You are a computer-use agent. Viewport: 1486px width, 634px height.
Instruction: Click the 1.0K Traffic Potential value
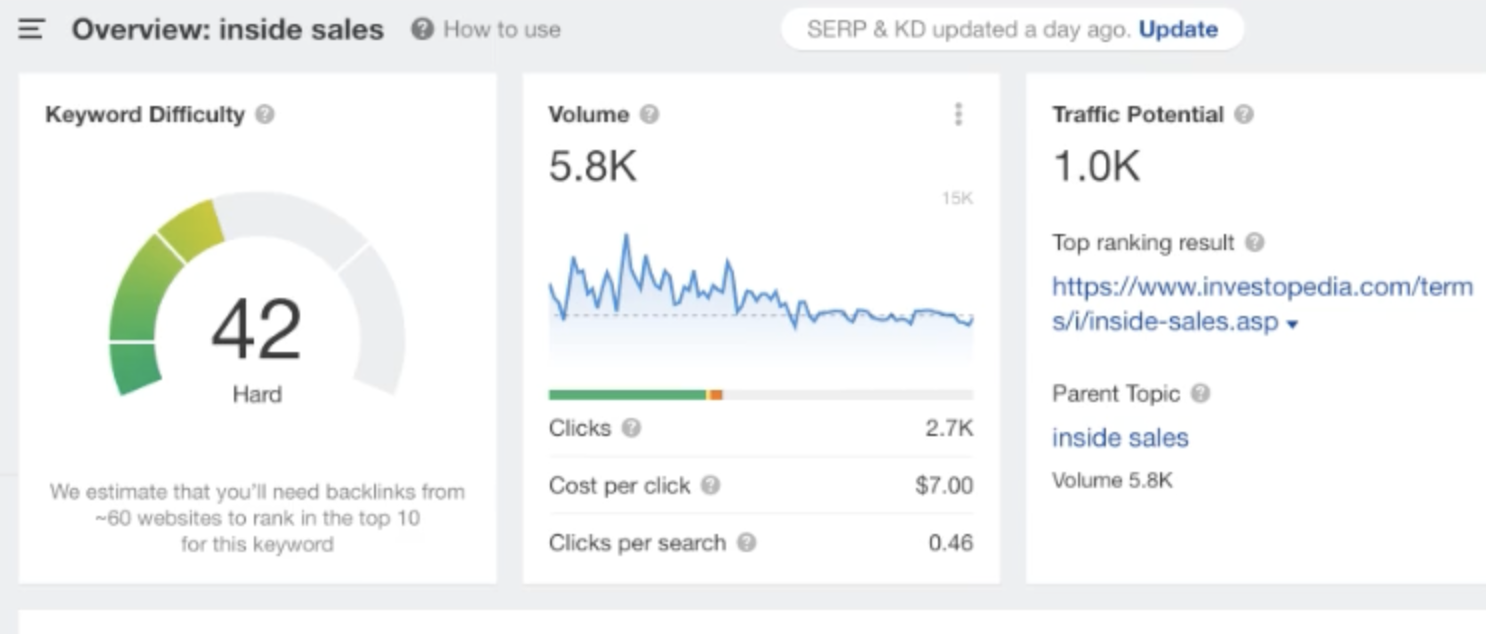click(x=1096, y=167)
